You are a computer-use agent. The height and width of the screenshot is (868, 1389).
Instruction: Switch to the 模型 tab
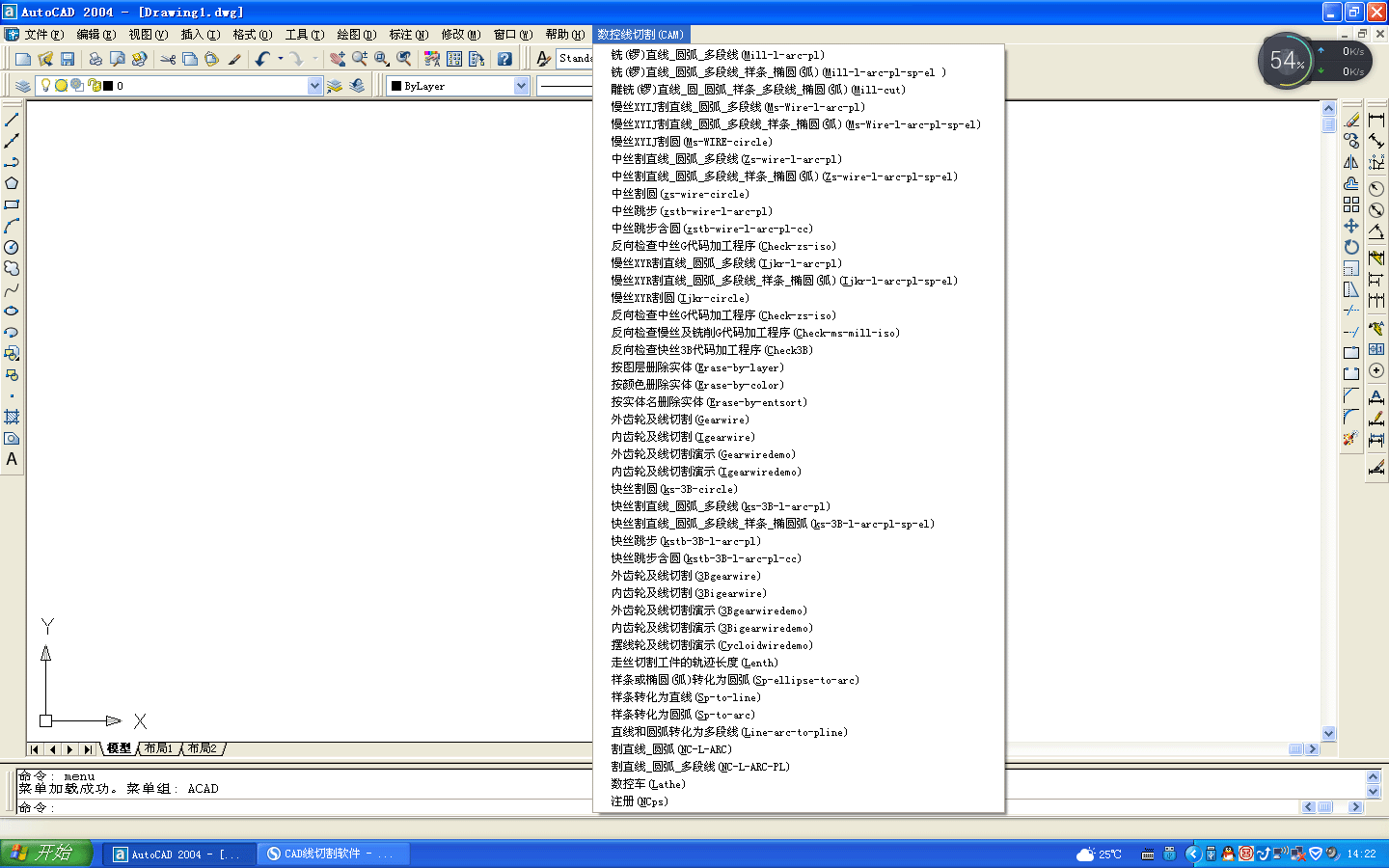[x=119, y=748]
